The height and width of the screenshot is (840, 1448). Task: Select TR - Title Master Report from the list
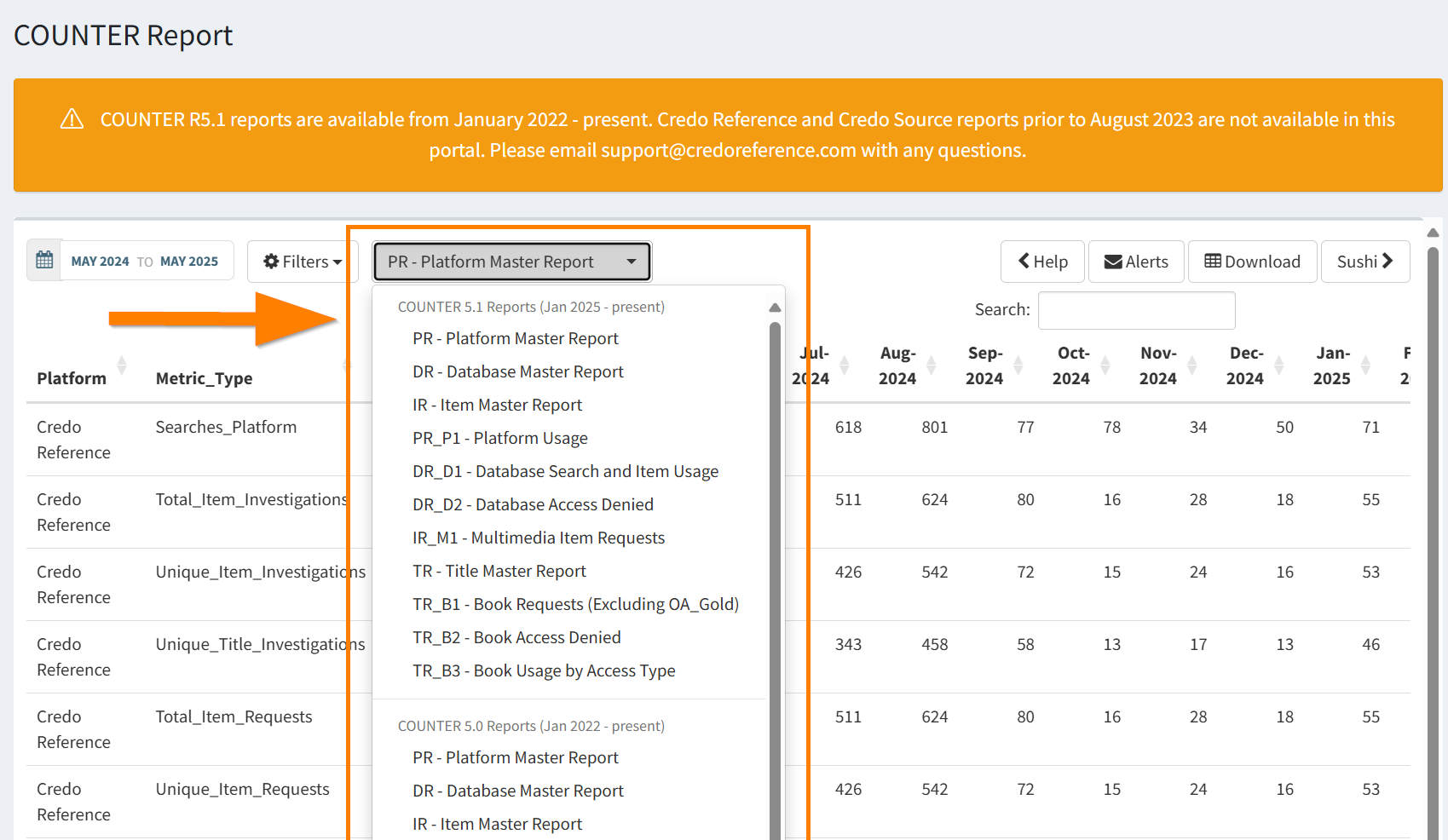[x=499, y=571]
